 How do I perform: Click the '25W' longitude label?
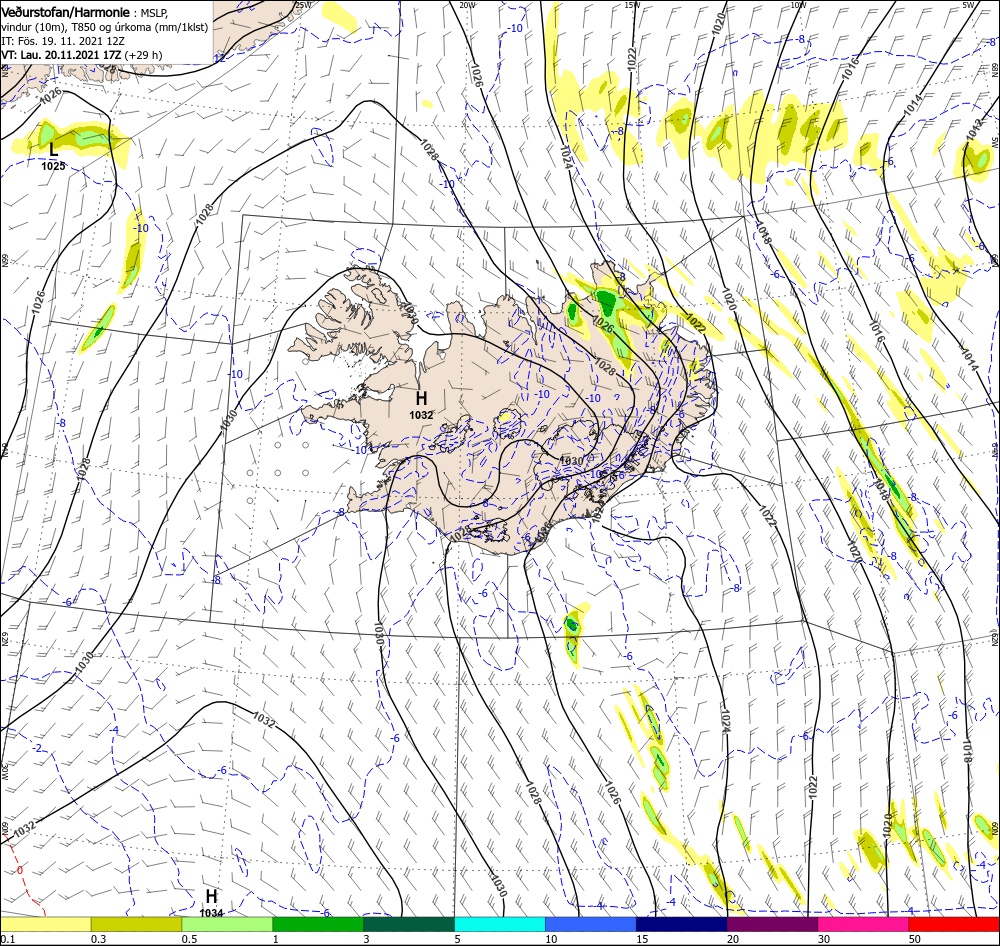[304, 4]
